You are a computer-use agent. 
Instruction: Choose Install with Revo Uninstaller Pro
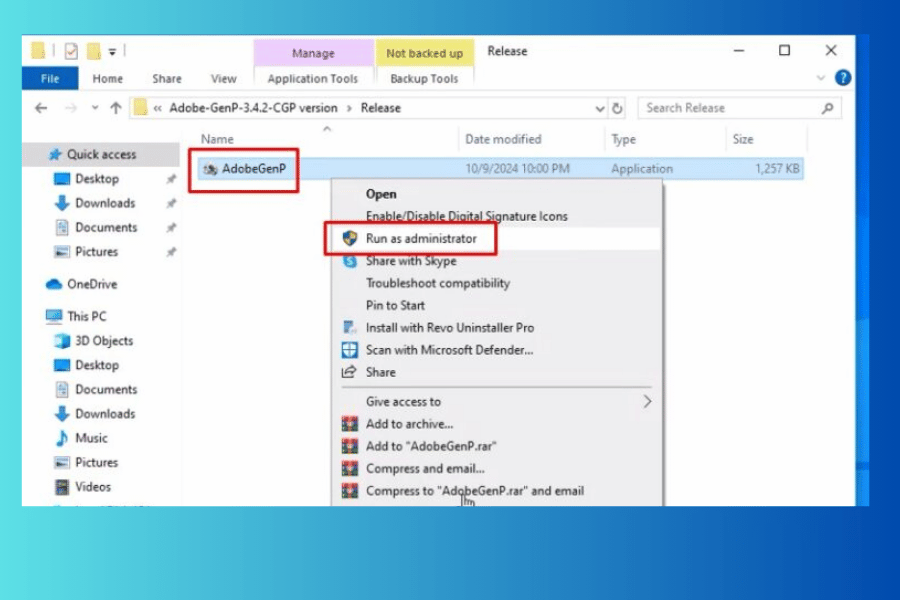point(449,327)
